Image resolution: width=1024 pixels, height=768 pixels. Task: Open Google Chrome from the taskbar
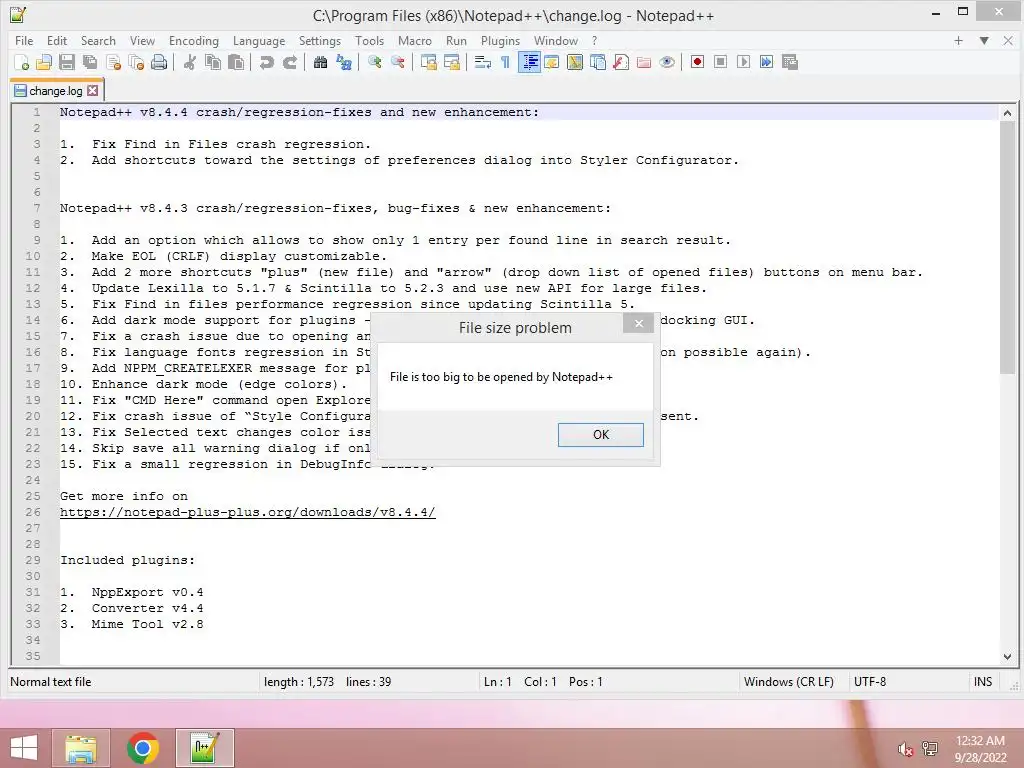142,748
